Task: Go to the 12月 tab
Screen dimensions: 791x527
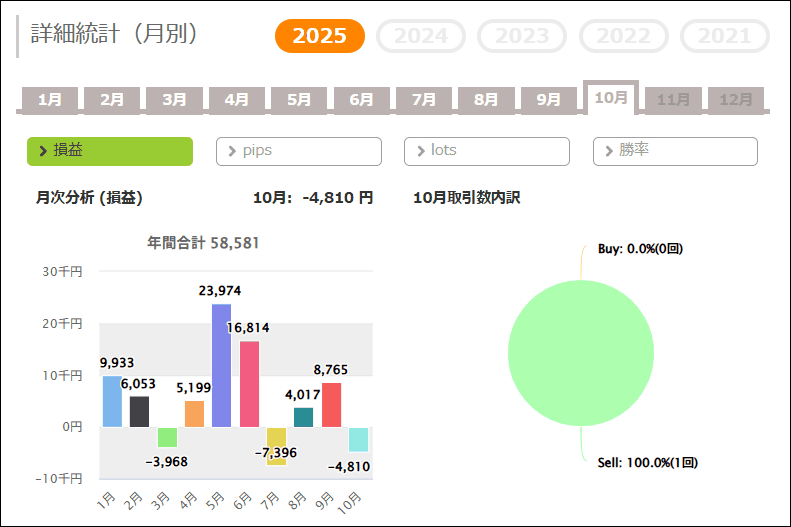Action: pyautogui.click(x=736, y=100)
